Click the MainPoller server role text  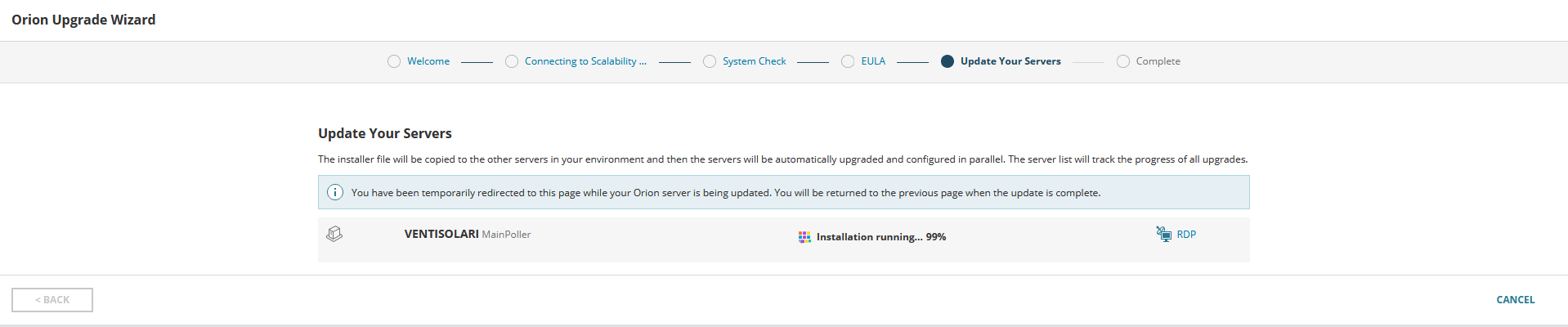pyautogui.click(x=506, y=235)
